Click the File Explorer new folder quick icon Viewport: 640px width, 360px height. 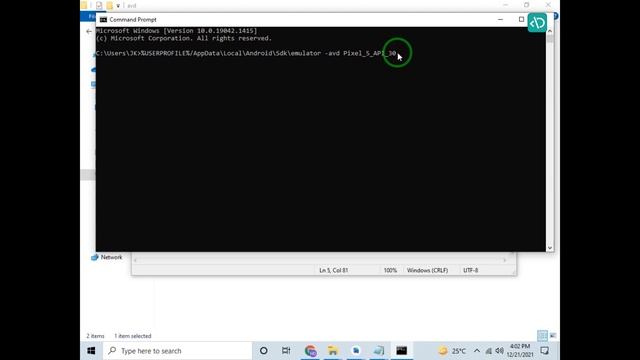pos(109,5)
